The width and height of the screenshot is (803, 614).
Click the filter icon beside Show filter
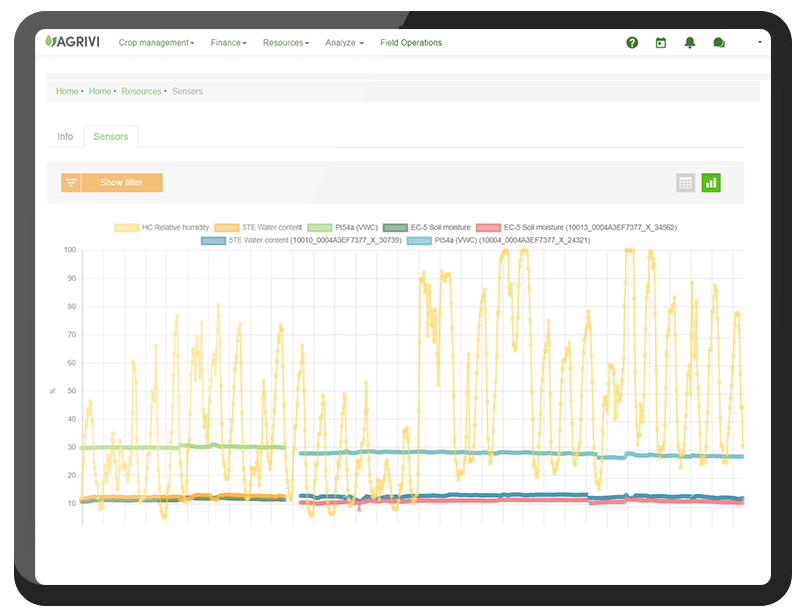[71, 182]
